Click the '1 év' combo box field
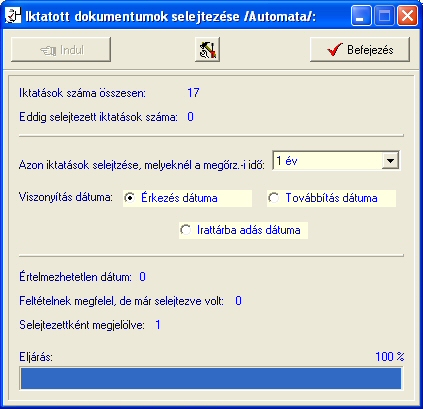423x409 pixels. click(336, 161)
